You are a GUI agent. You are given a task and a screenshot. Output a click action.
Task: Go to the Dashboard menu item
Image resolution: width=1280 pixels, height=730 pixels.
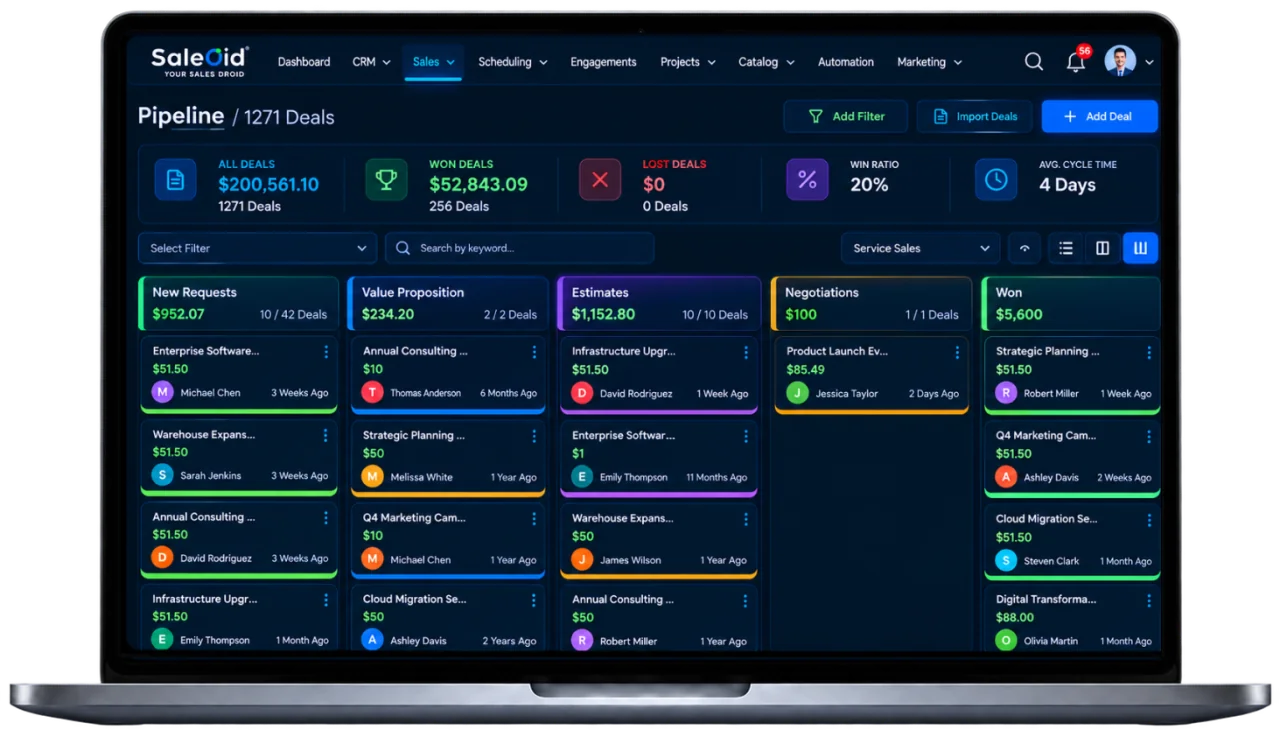pos(304,62)
